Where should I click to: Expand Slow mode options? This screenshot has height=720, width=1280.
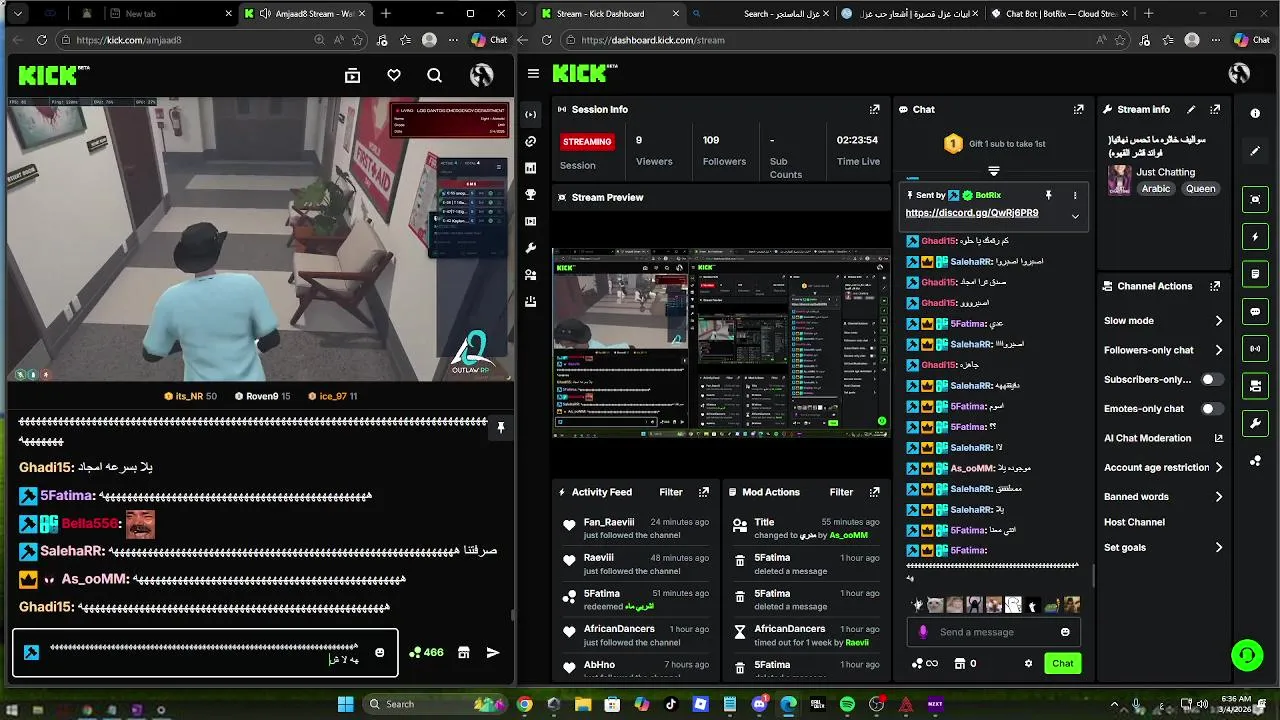(x=1218, y=321)
